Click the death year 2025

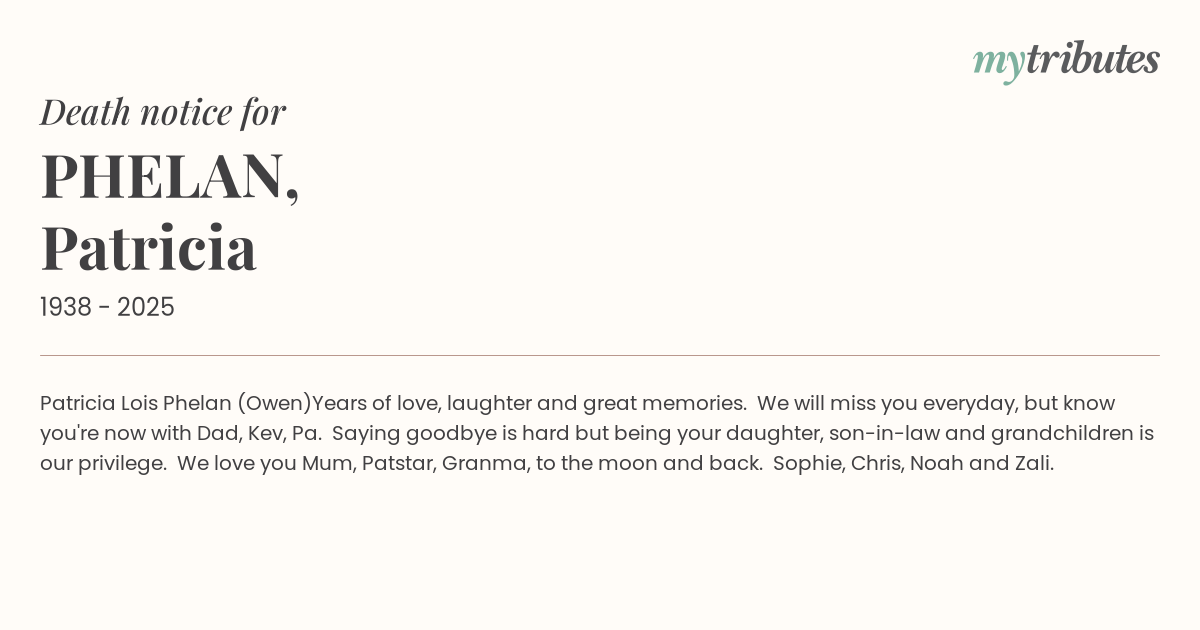[146, 308]
